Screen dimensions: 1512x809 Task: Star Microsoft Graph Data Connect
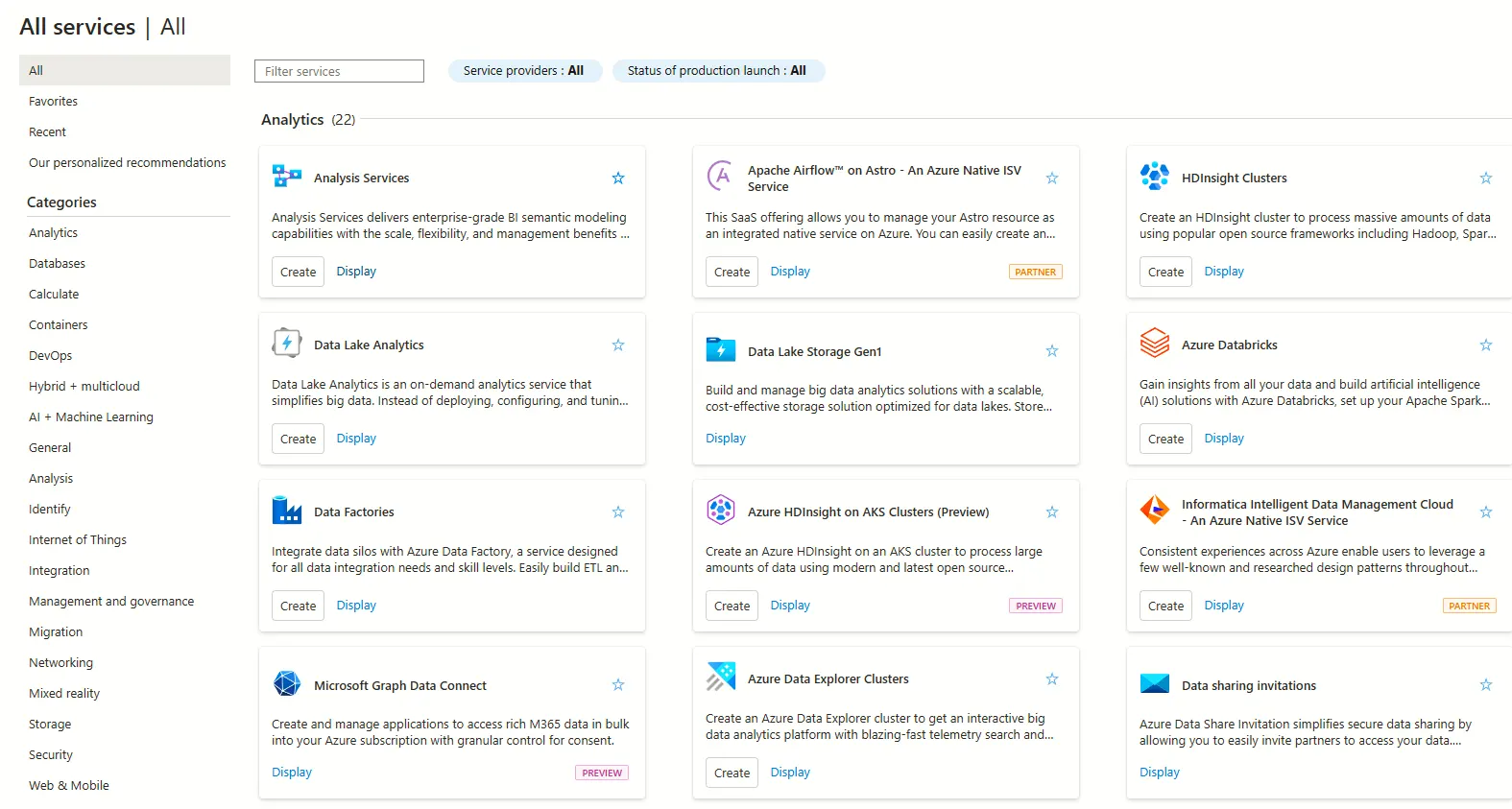pos(618,684)
